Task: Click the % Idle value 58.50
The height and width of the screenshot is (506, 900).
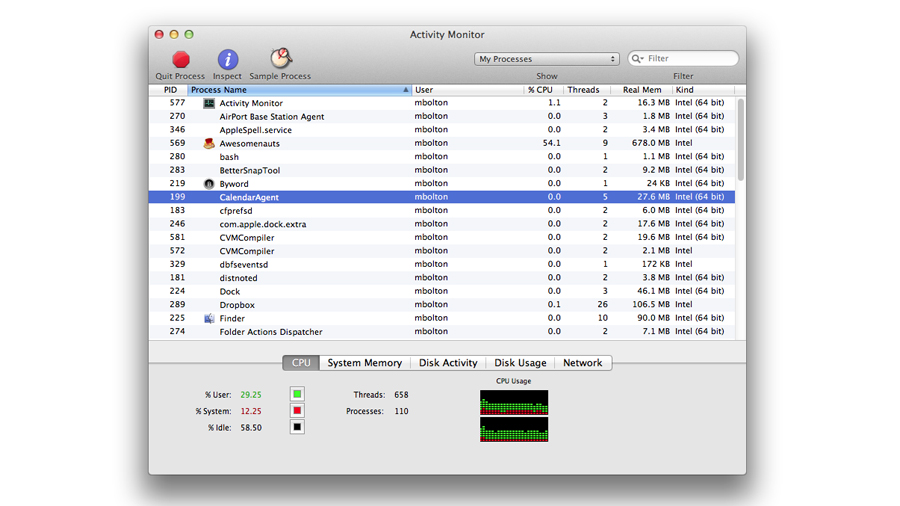Action: pyautogui.click(x=251, y=428)
